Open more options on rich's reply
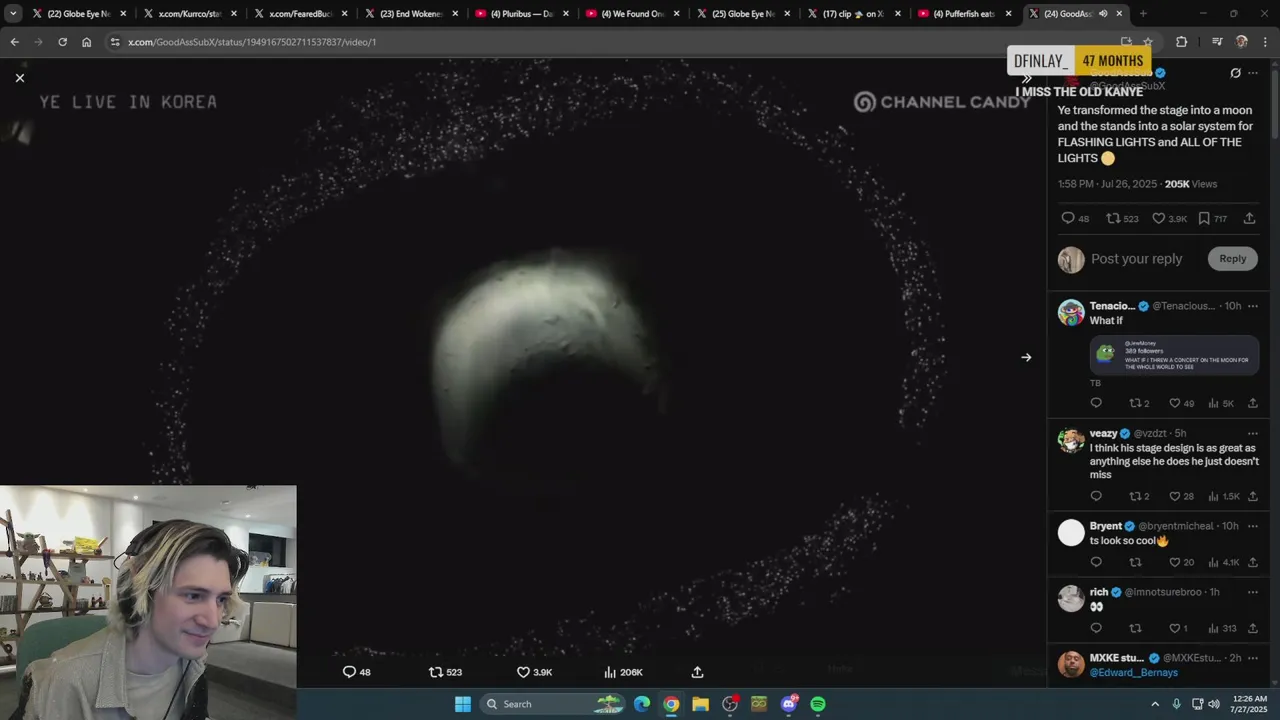This screenshot has height=720, width=1280. [1253, 592]
